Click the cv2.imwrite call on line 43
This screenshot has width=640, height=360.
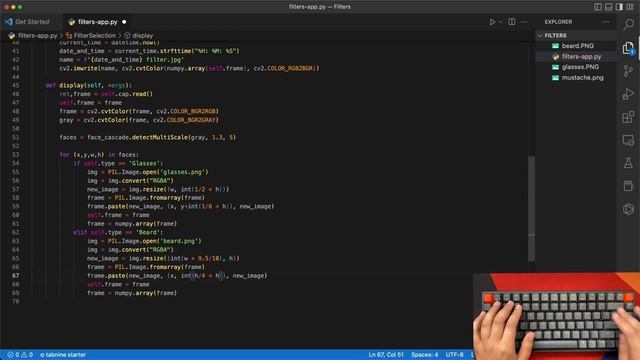pyautogui.click(x=78, y=68)
